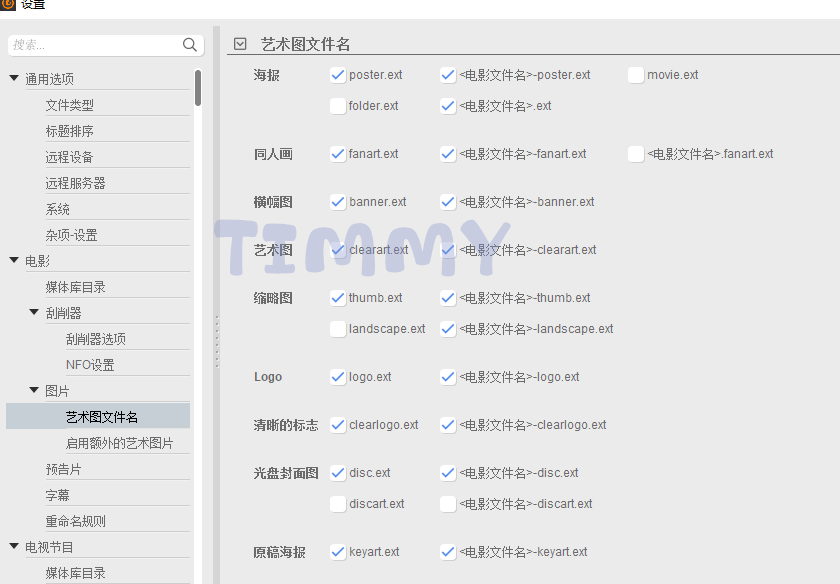Disable the fanart.ext checkbox under 同人画
The image size is (840, 584).
(x=337, y=153)
